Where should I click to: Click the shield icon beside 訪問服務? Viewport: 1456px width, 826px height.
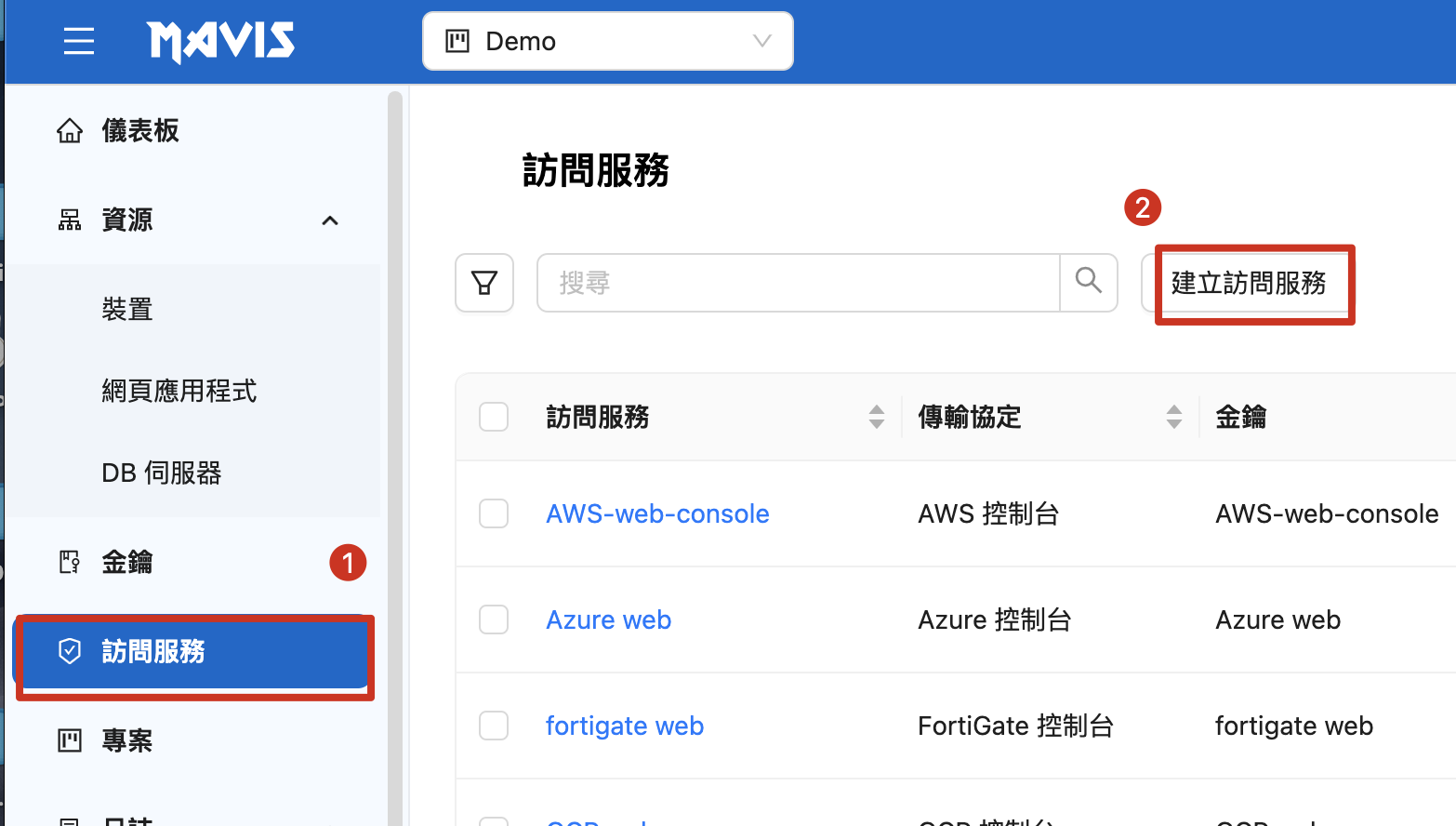point(70,651)
